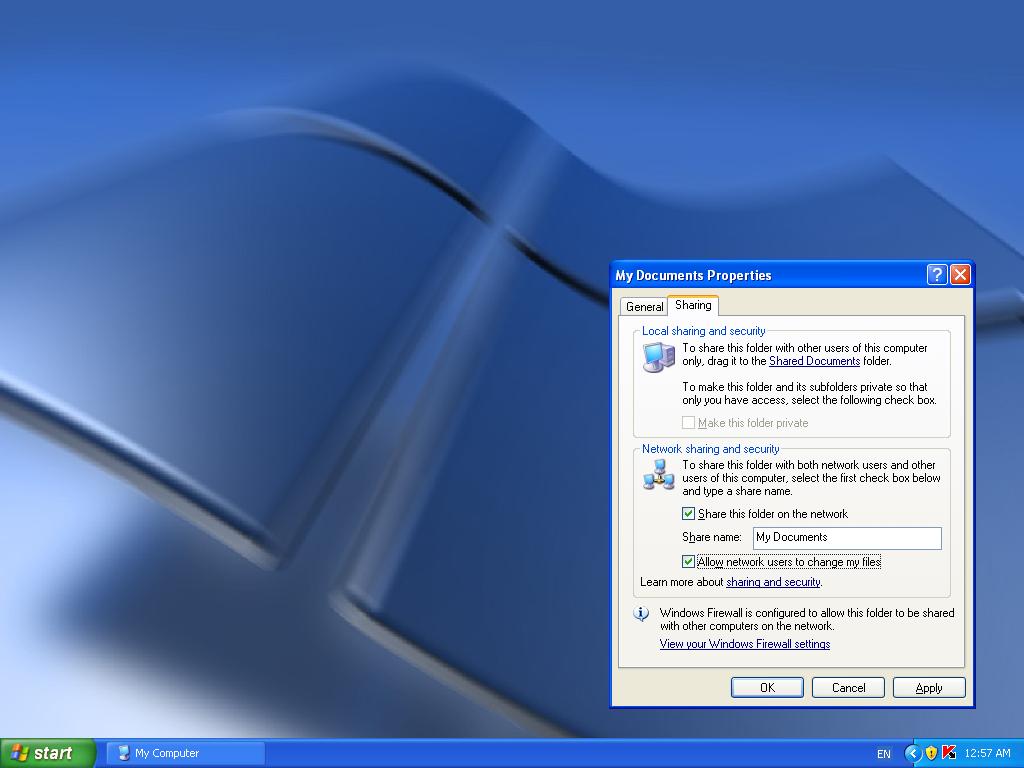
Task: Click the Apply button
Action: click(928, 687)
